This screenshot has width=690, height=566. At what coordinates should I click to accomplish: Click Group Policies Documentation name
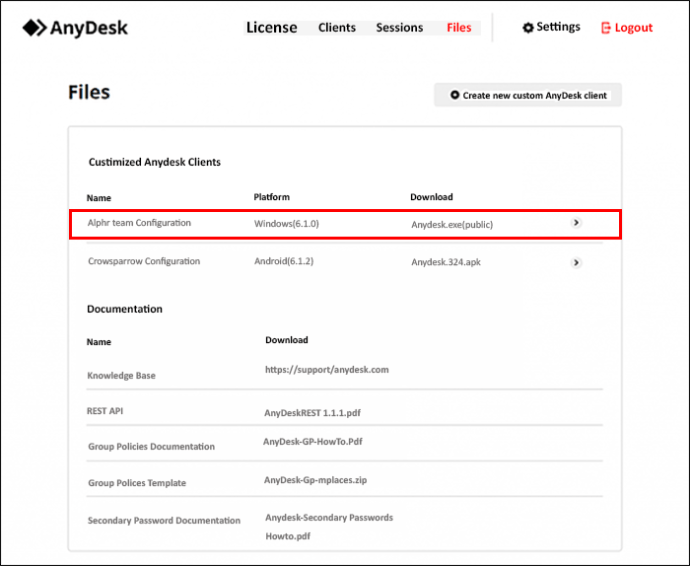pyautogui.click(x=151, y=446)
